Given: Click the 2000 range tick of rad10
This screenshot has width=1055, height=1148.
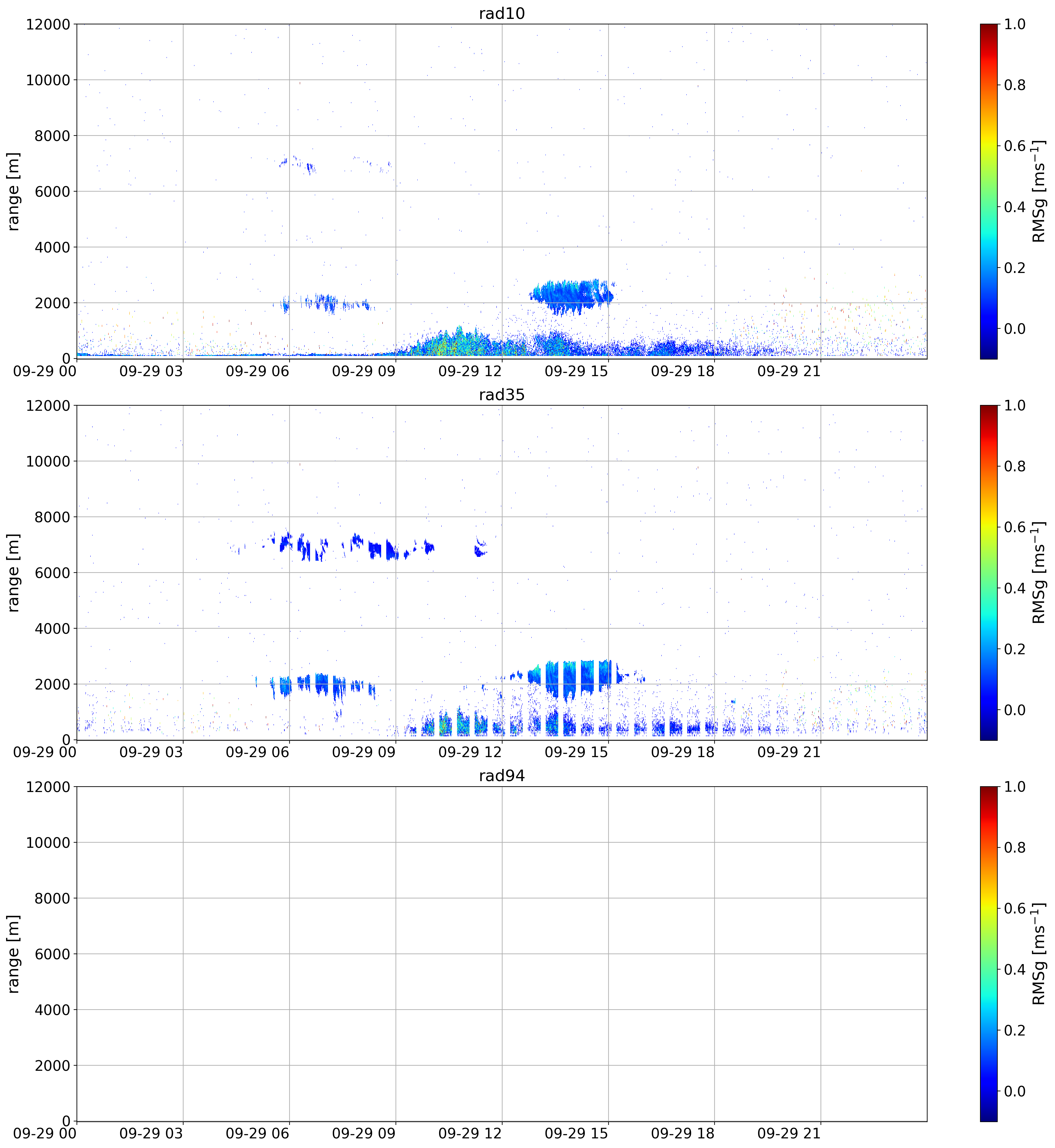Looking at the screenshot, I should (52, 303).
